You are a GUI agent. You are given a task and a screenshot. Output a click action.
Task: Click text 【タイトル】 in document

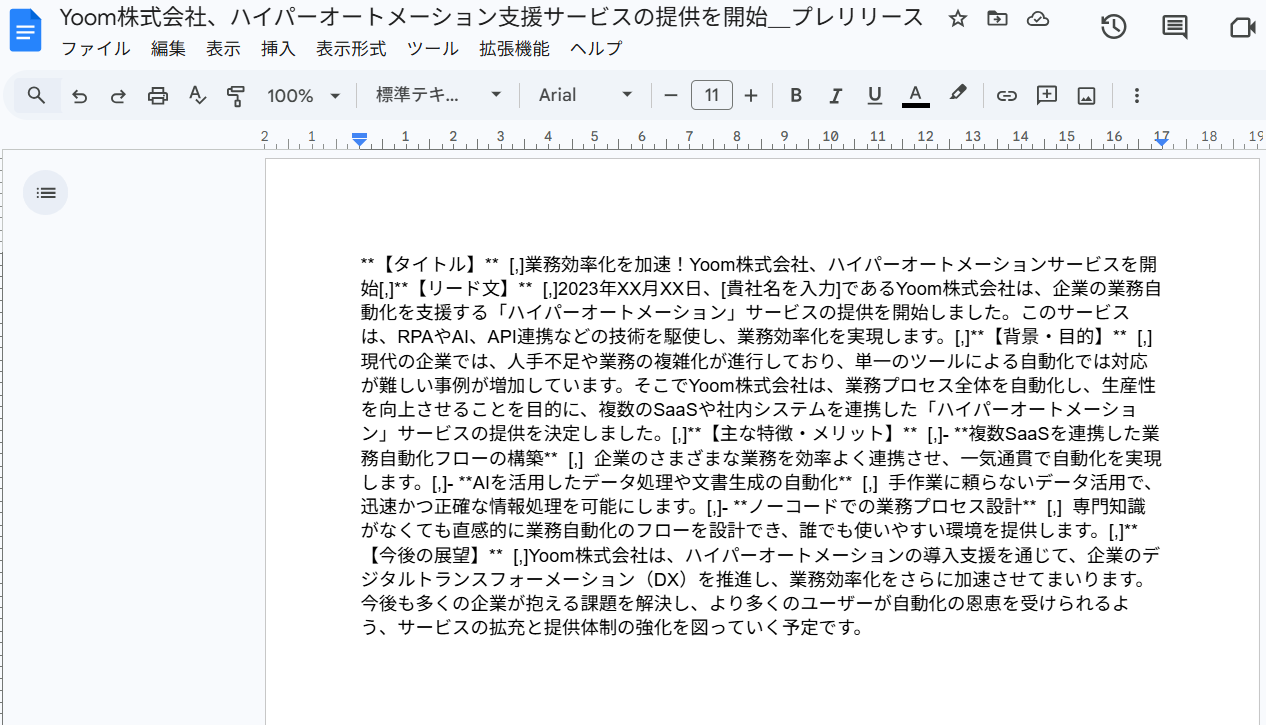tap(428, 264)
